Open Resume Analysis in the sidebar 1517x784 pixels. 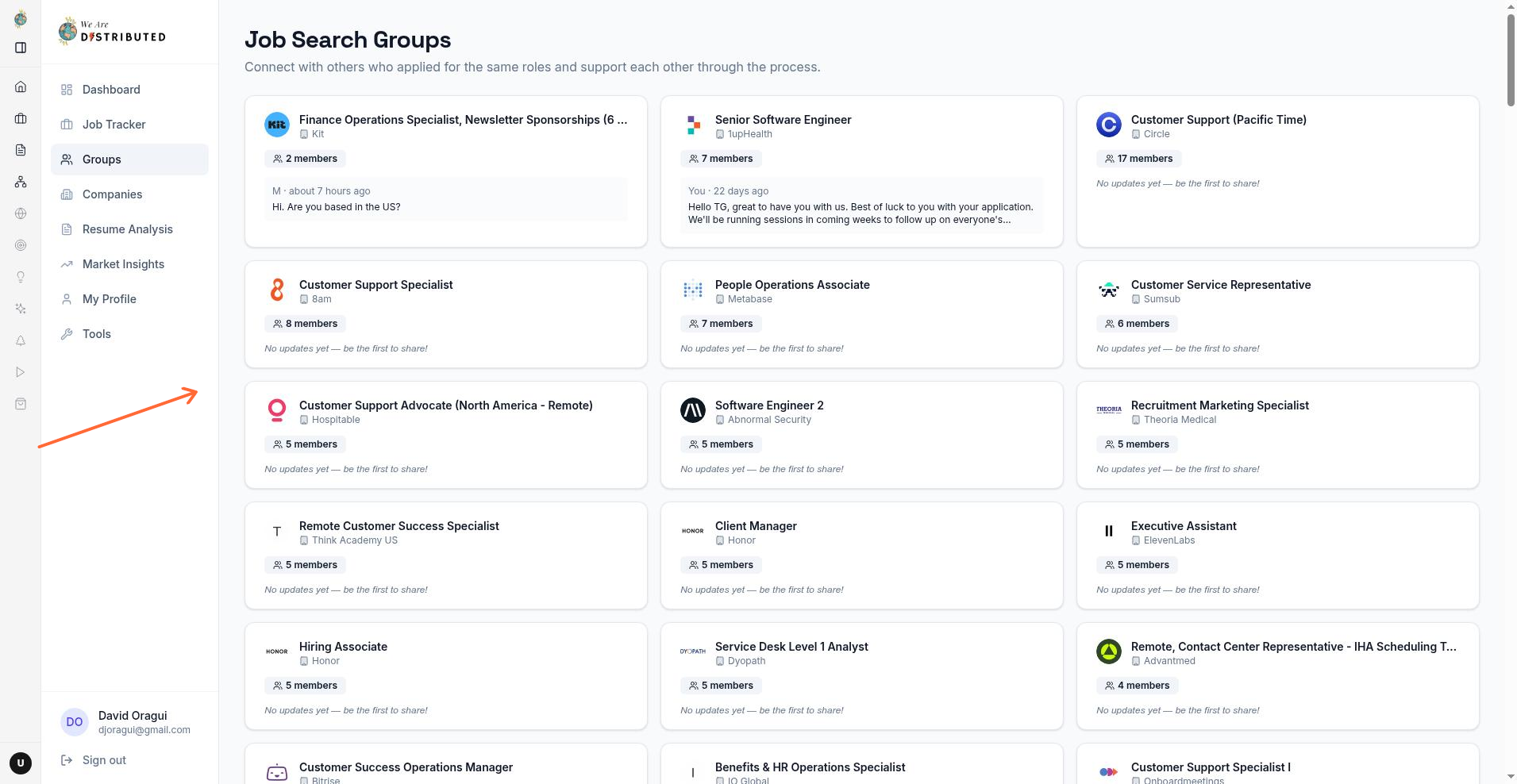pos(129,229)
